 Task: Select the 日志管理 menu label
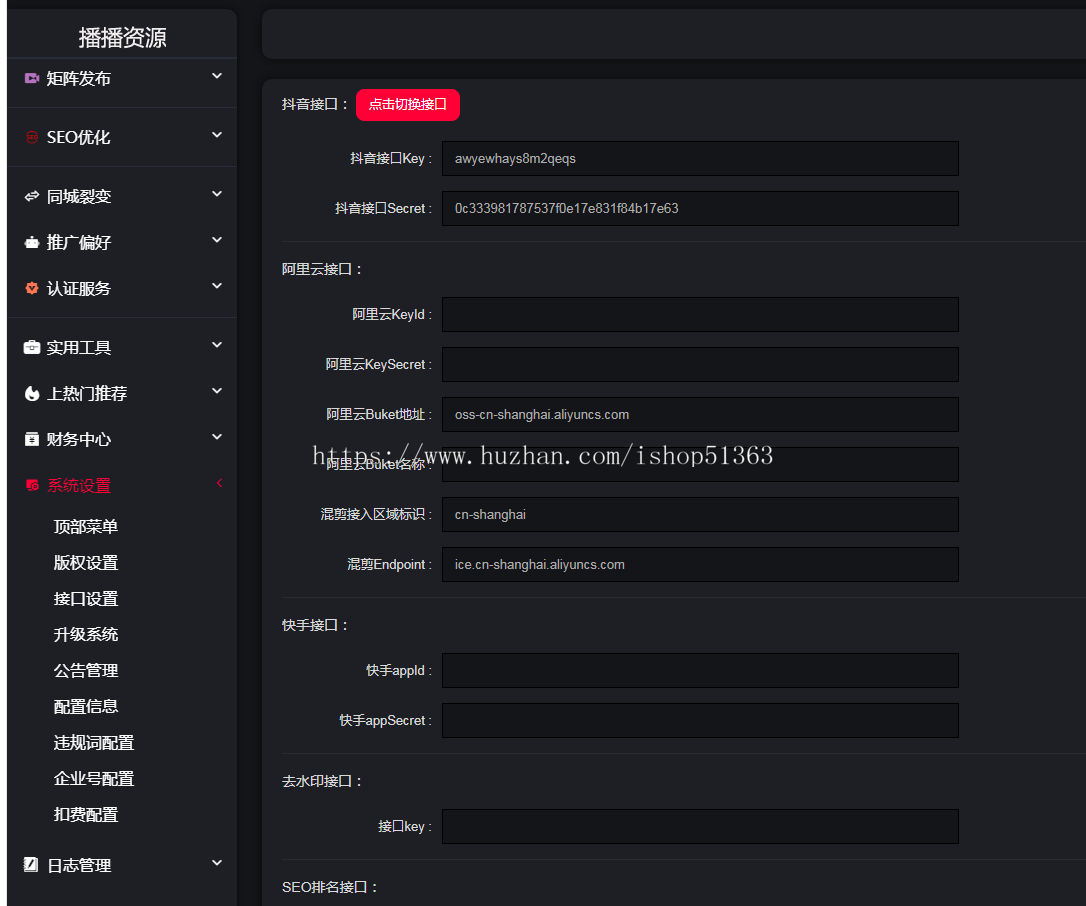79,866
